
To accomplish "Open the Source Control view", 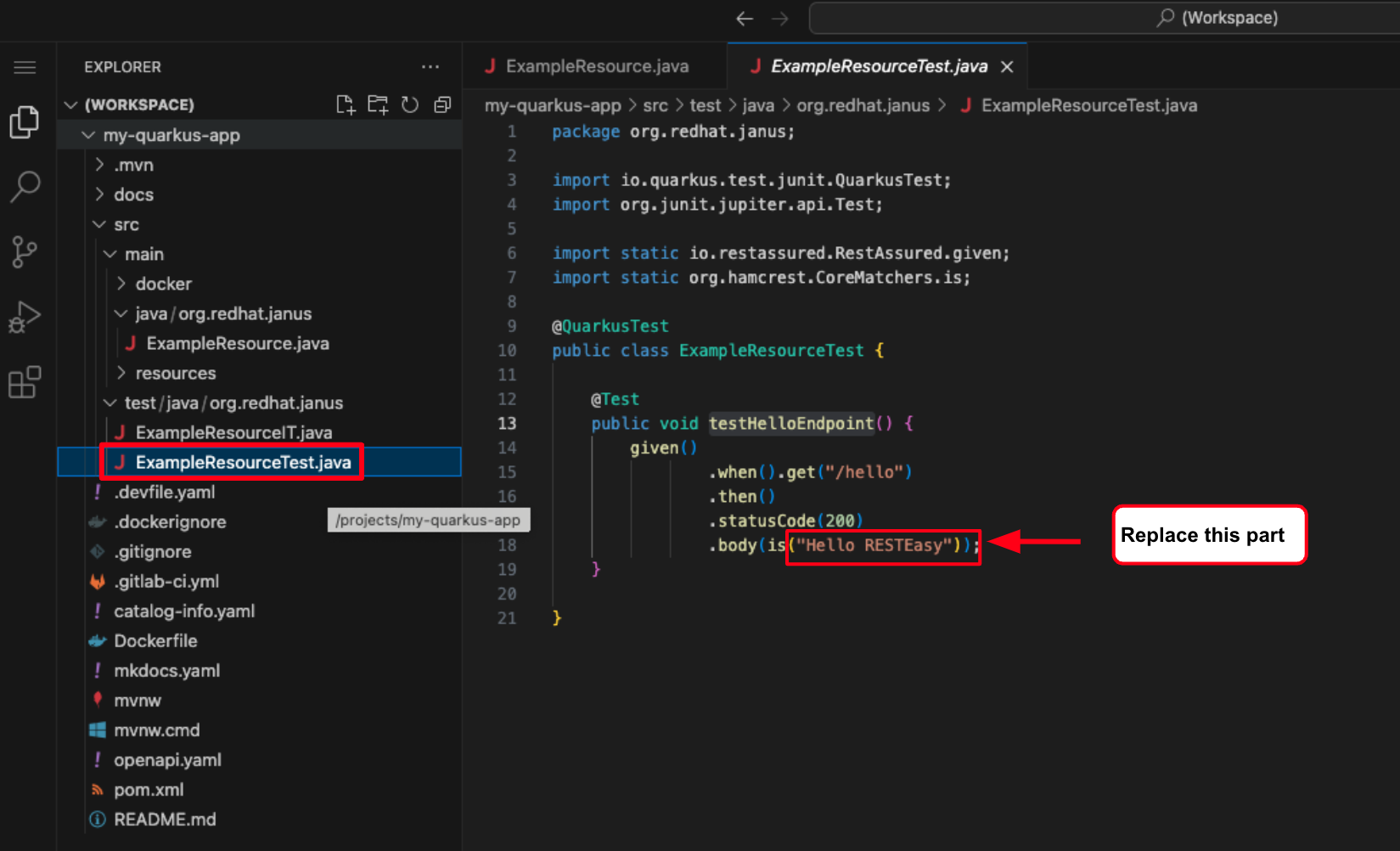I will pos(25,251).
